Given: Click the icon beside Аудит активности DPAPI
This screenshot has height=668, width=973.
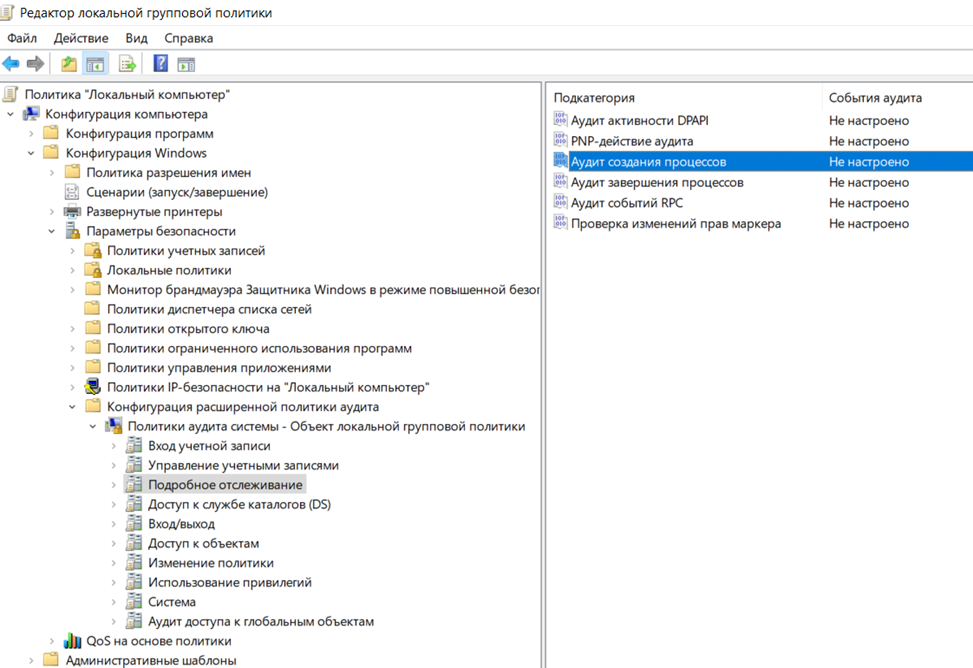Looking at the screenshot, I should pyautogui.click(x=559, y=120).
